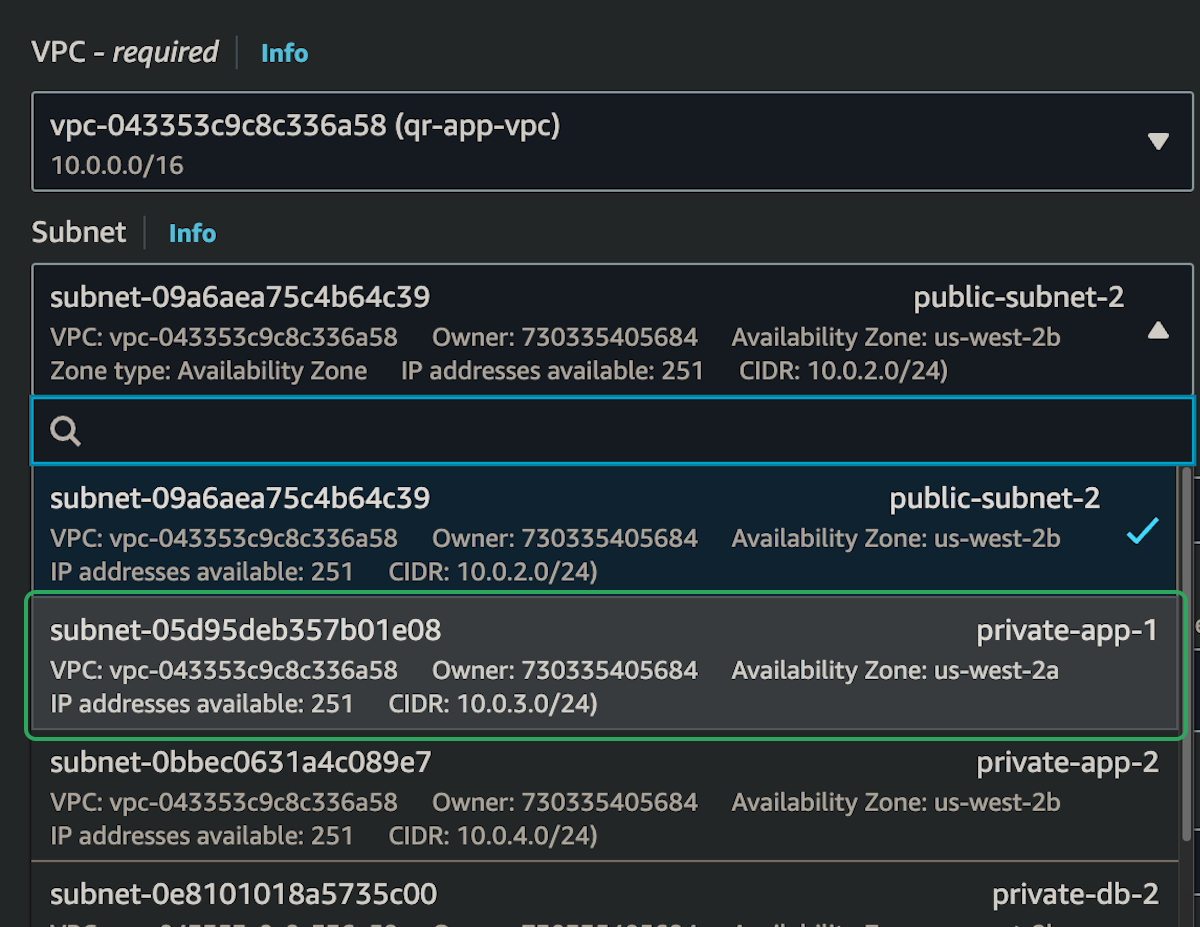
Task: Choose the private-db-2 subnet option
Action: click(607, 895)
